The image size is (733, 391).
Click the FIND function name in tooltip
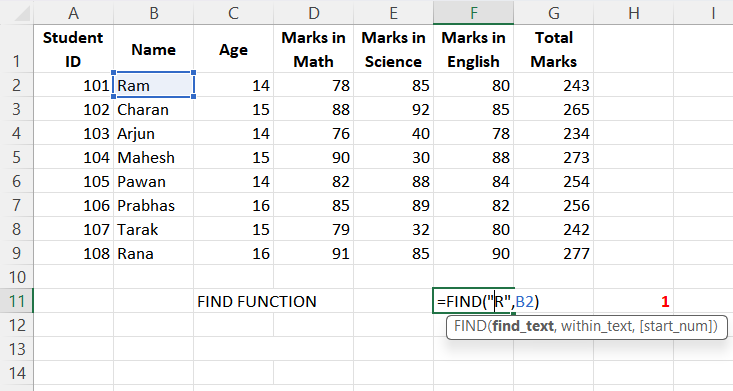470,326
